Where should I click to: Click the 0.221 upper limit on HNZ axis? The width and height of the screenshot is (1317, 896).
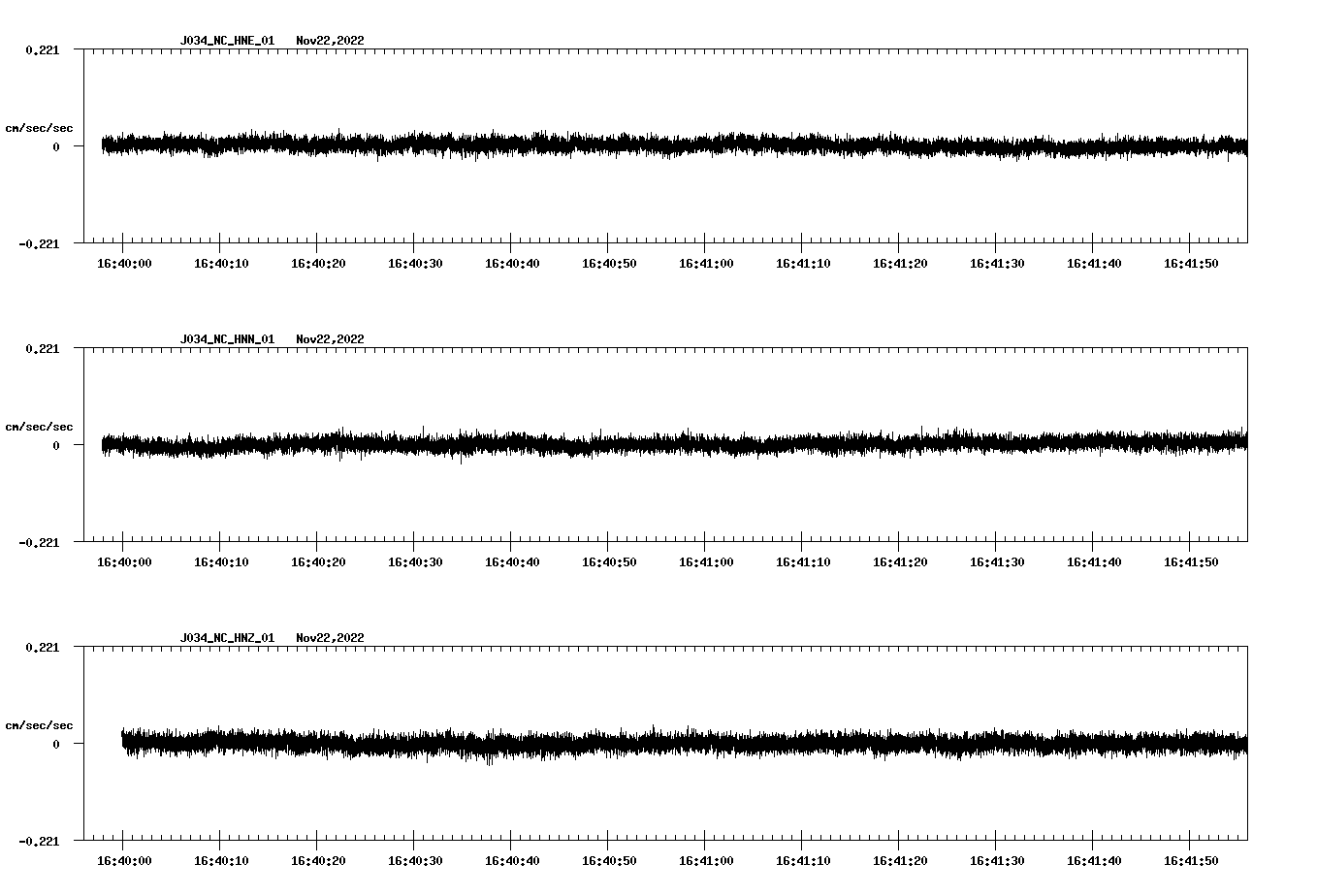coord(42,647)
